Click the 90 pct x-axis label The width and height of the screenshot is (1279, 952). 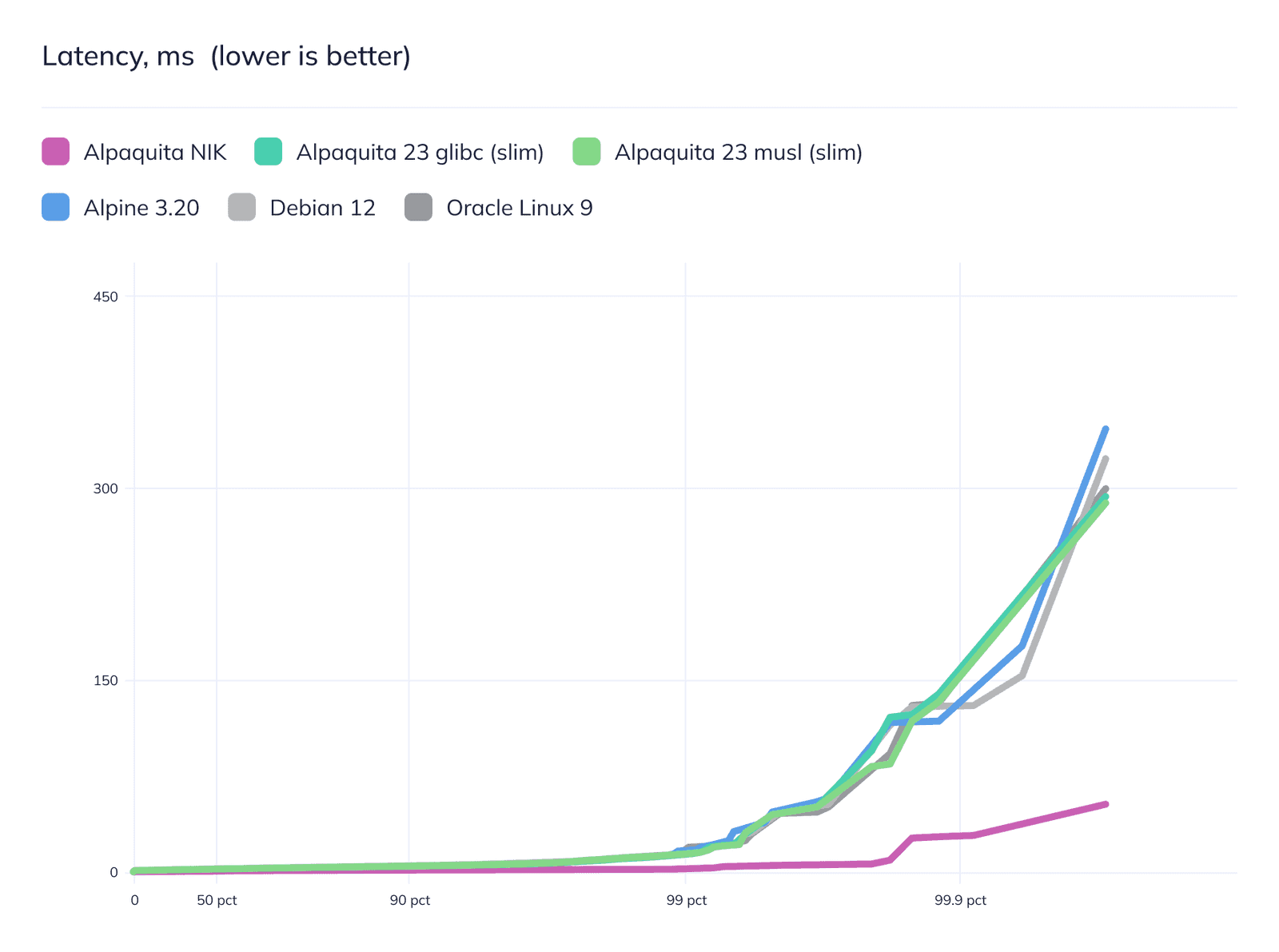coord(410,900)
